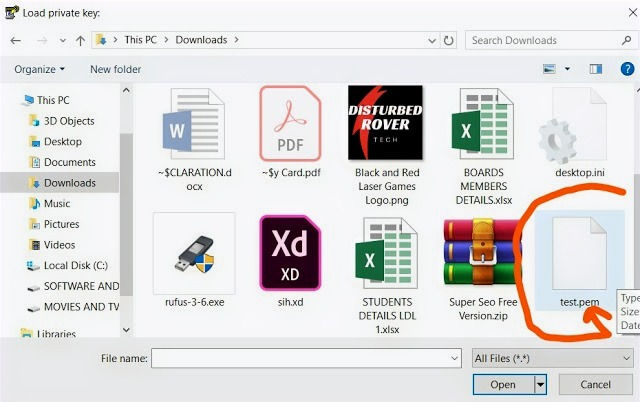Screen dimensions: 640x402
Task: Select the rufus-3-6.exe USB icon
Action: tap(194, 253)
